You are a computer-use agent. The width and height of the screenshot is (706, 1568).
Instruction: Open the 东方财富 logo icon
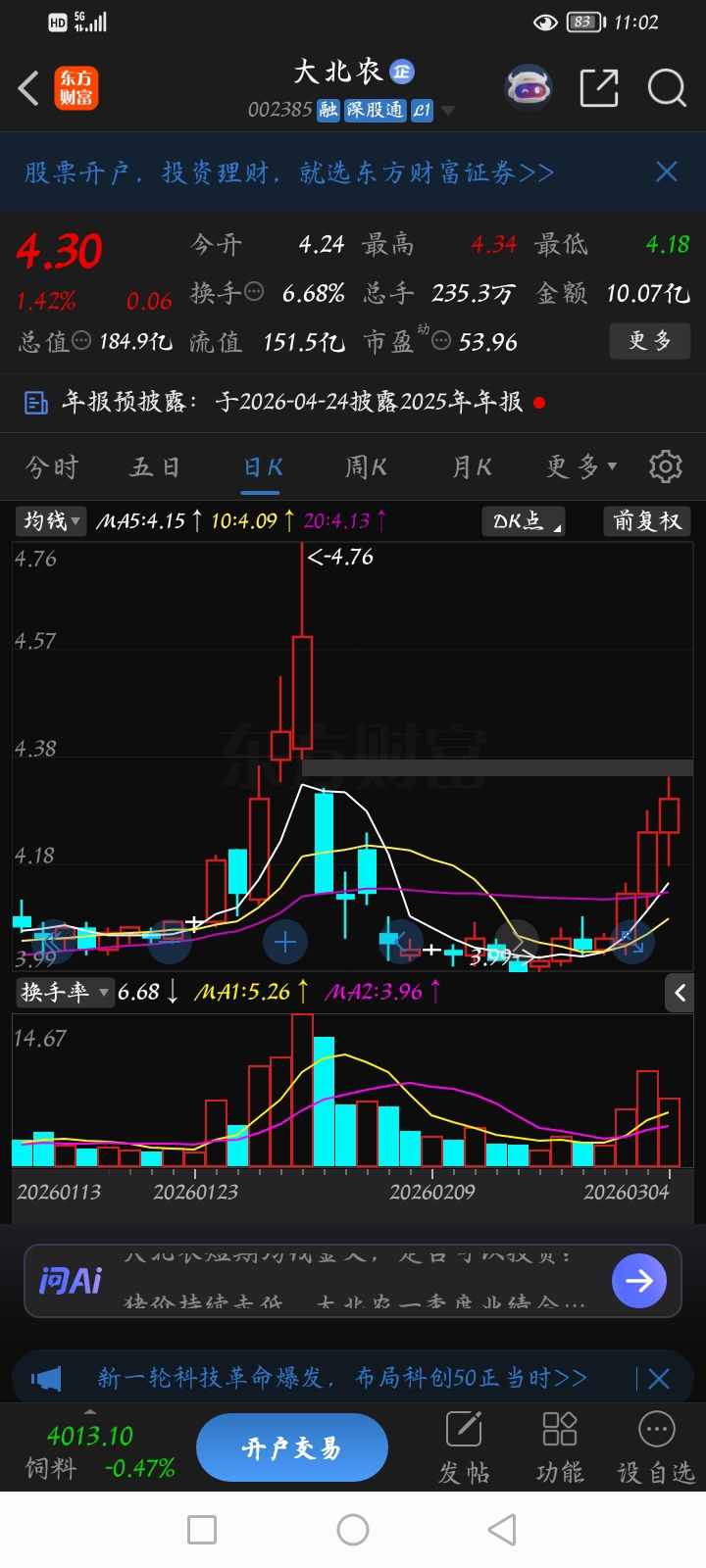tap(76, 88)
